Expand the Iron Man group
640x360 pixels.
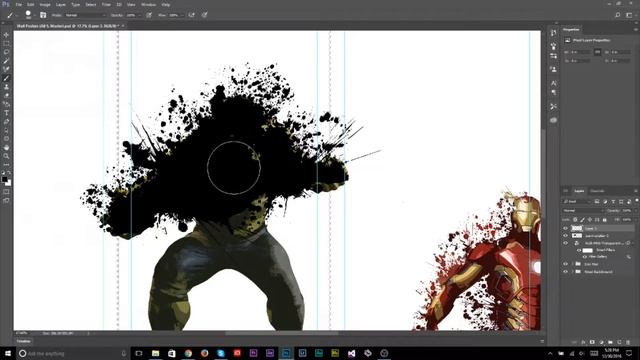[x=573, y=264]
